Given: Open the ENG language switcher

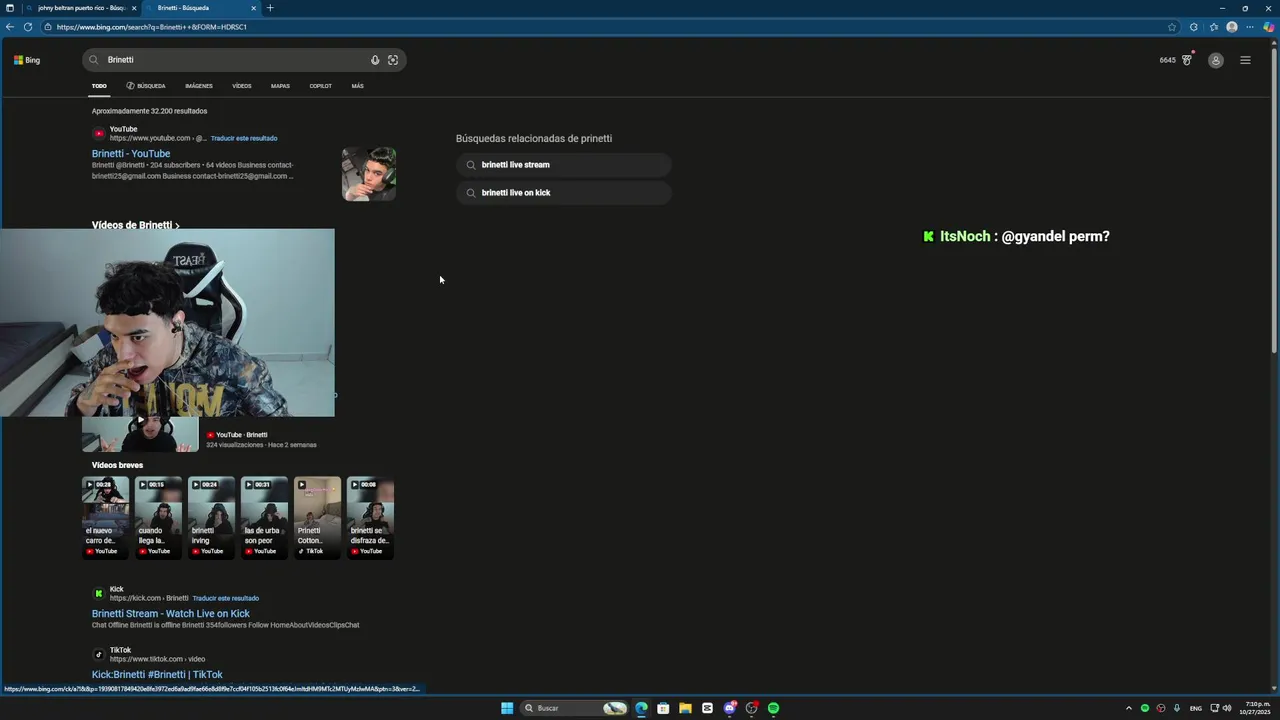Looking at the screenshot, I should pos(1196,708).
